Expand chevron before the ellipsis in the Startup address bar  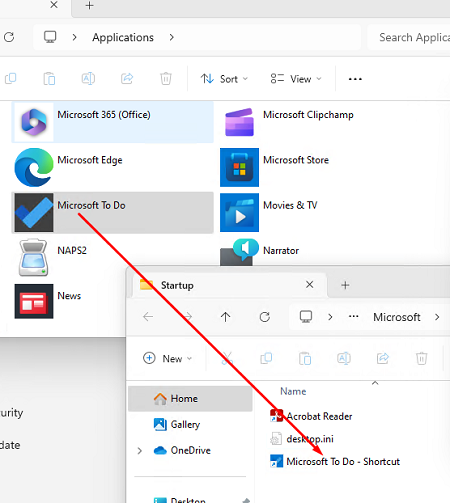coord(330,317)
